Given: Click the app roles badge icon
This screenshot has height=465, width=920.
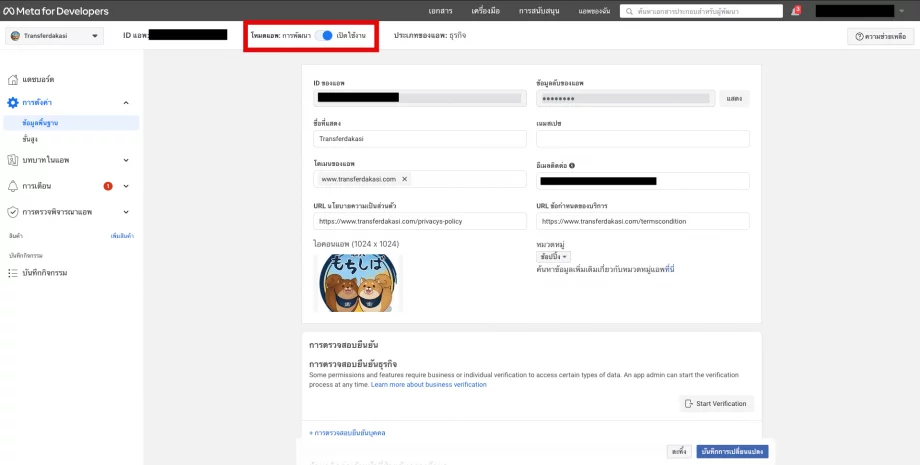Looking at the screenshot, I should 13,160.
